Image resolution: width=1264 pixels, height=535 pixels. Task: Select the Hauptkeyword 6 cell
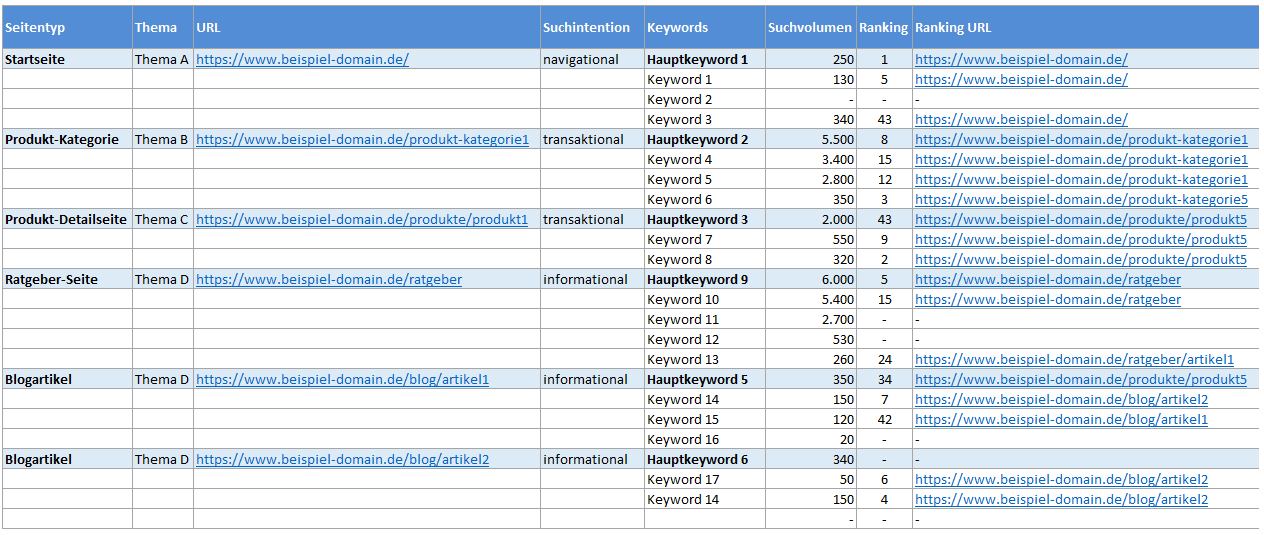[x=705, y=459]
